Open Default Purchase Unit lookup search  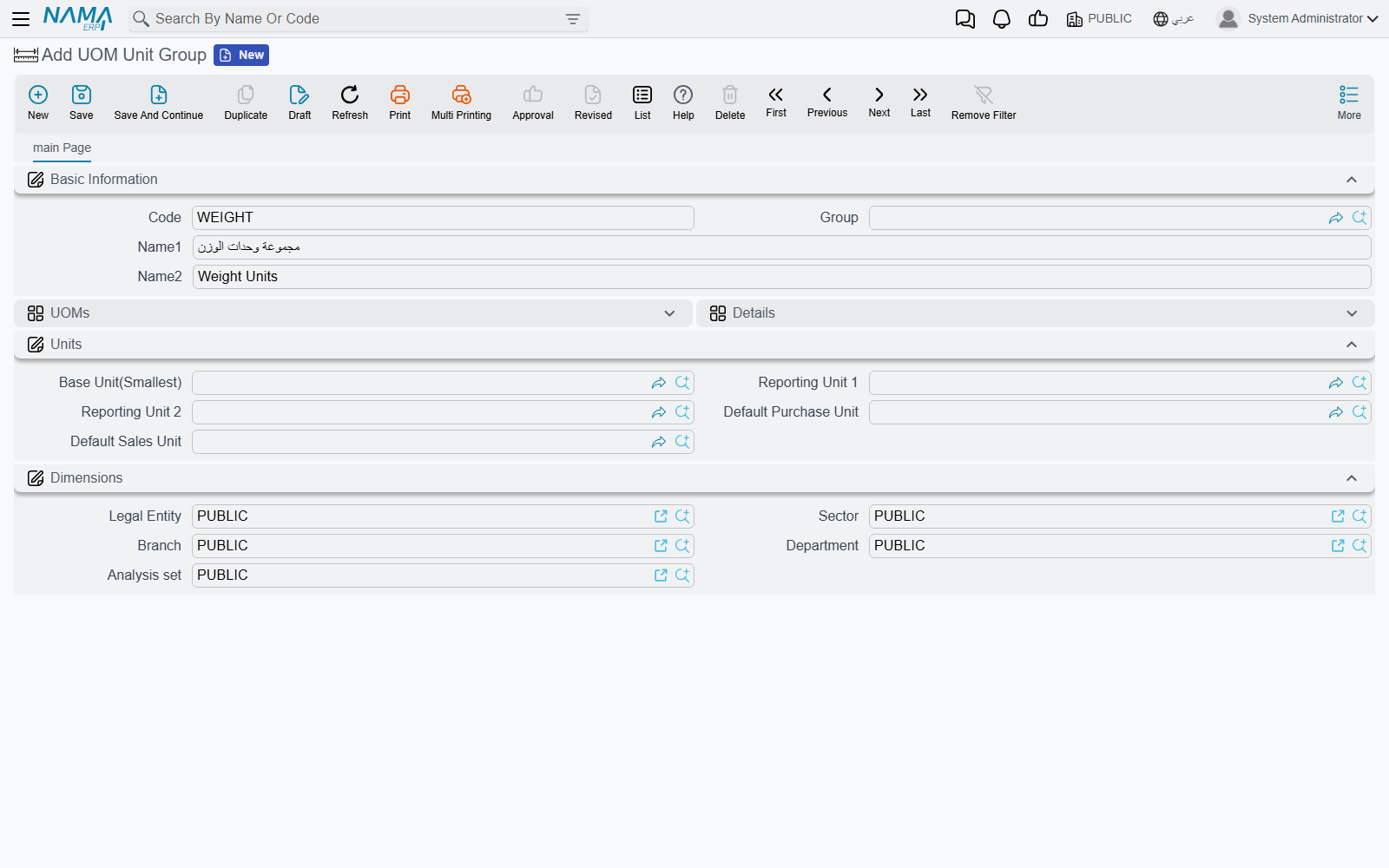[x=1359, y=412]
